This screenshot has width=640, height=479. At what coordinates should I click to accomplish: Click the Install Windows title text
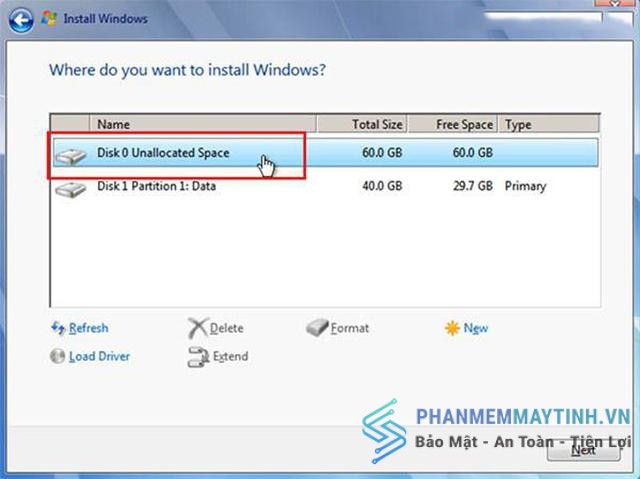[x=106, y=19]
